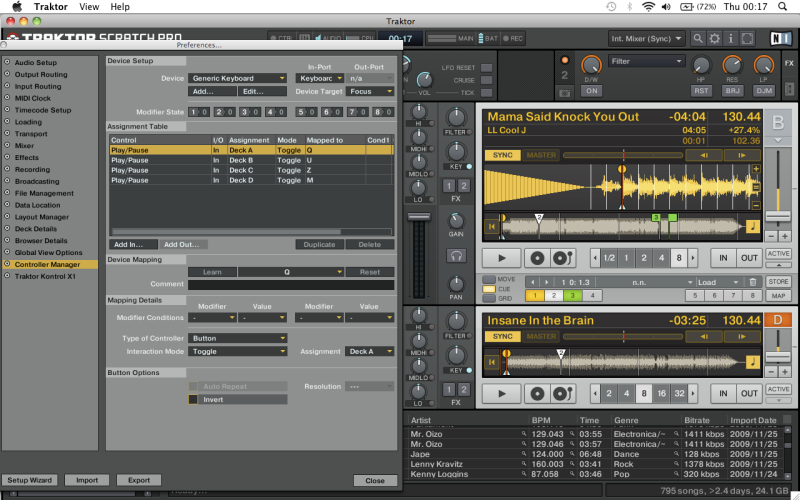Click Deck B cue button
800x500 pixels.
click(x=537, y=258)
